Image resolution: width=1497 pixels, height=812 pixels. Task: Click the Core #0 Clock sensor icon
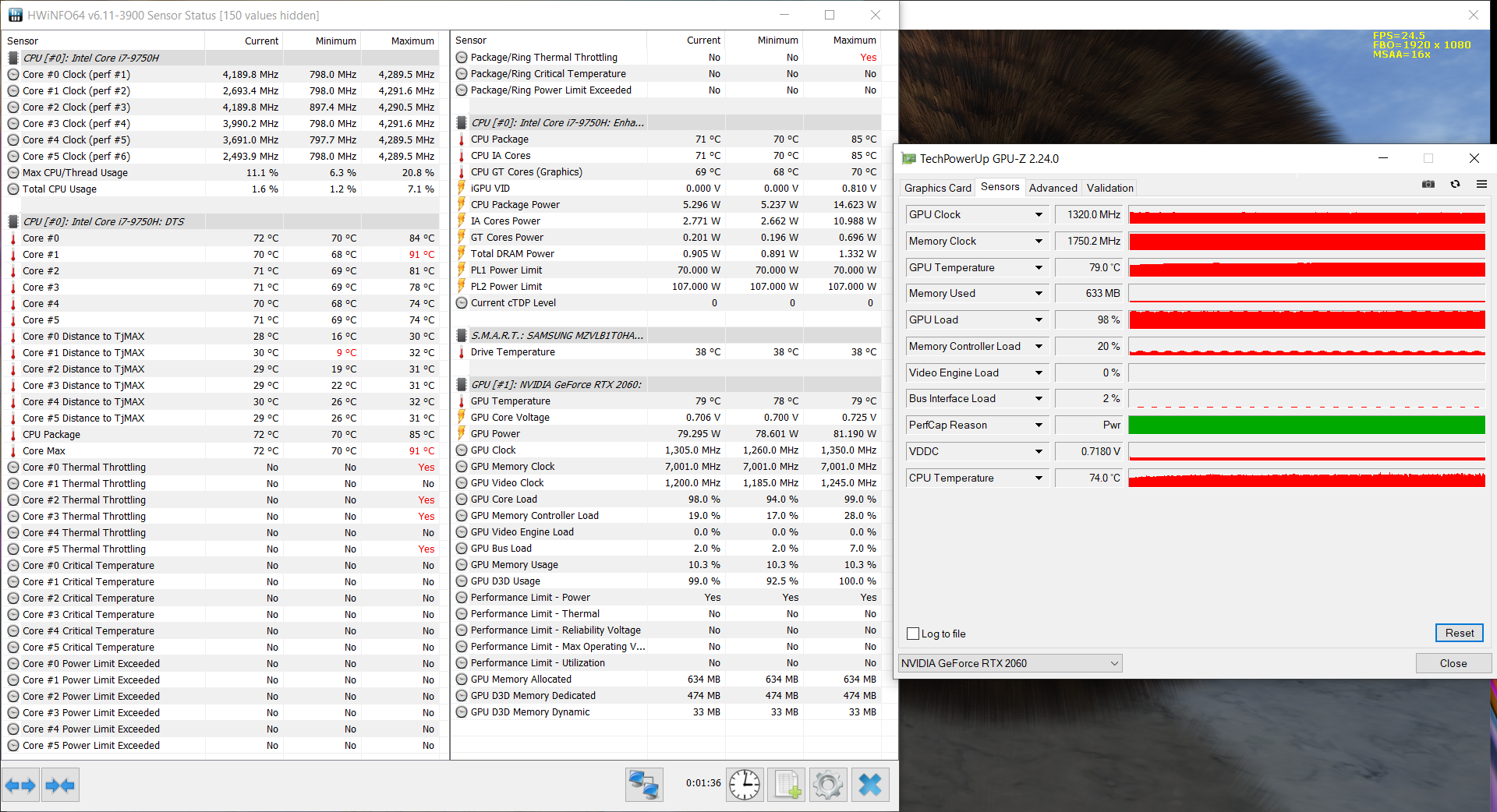coord(13,75)
